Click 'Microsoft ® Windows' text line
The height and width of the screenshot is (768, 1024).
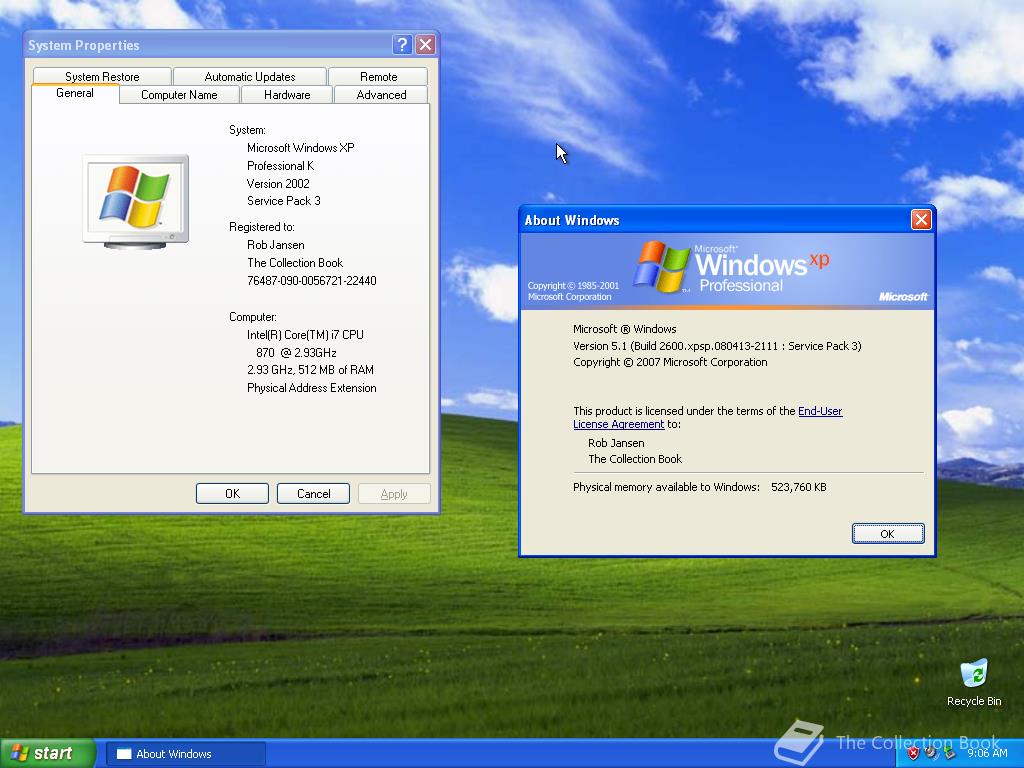pos(624,328)
